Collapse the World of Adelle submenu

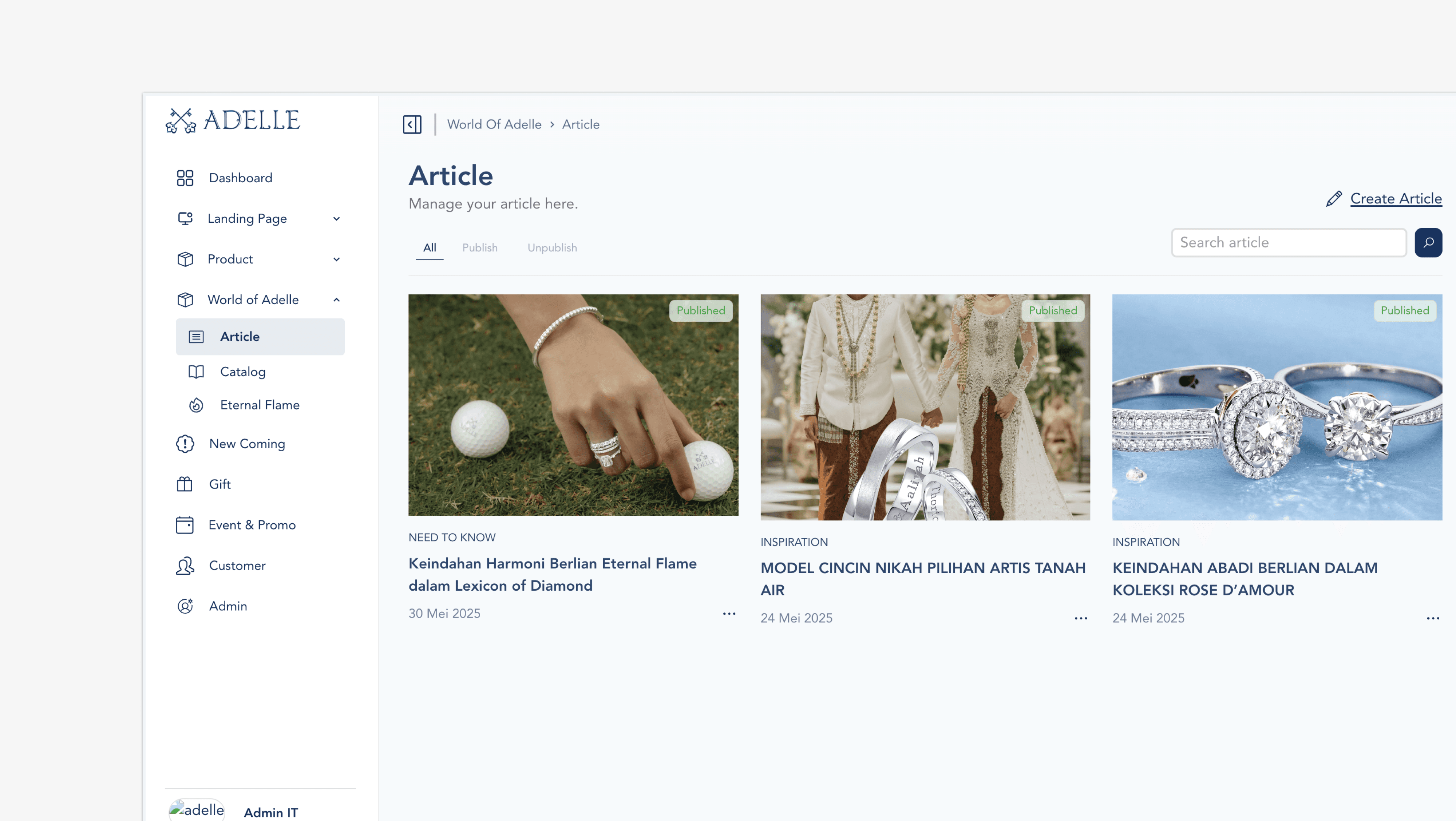coord(337,300)
